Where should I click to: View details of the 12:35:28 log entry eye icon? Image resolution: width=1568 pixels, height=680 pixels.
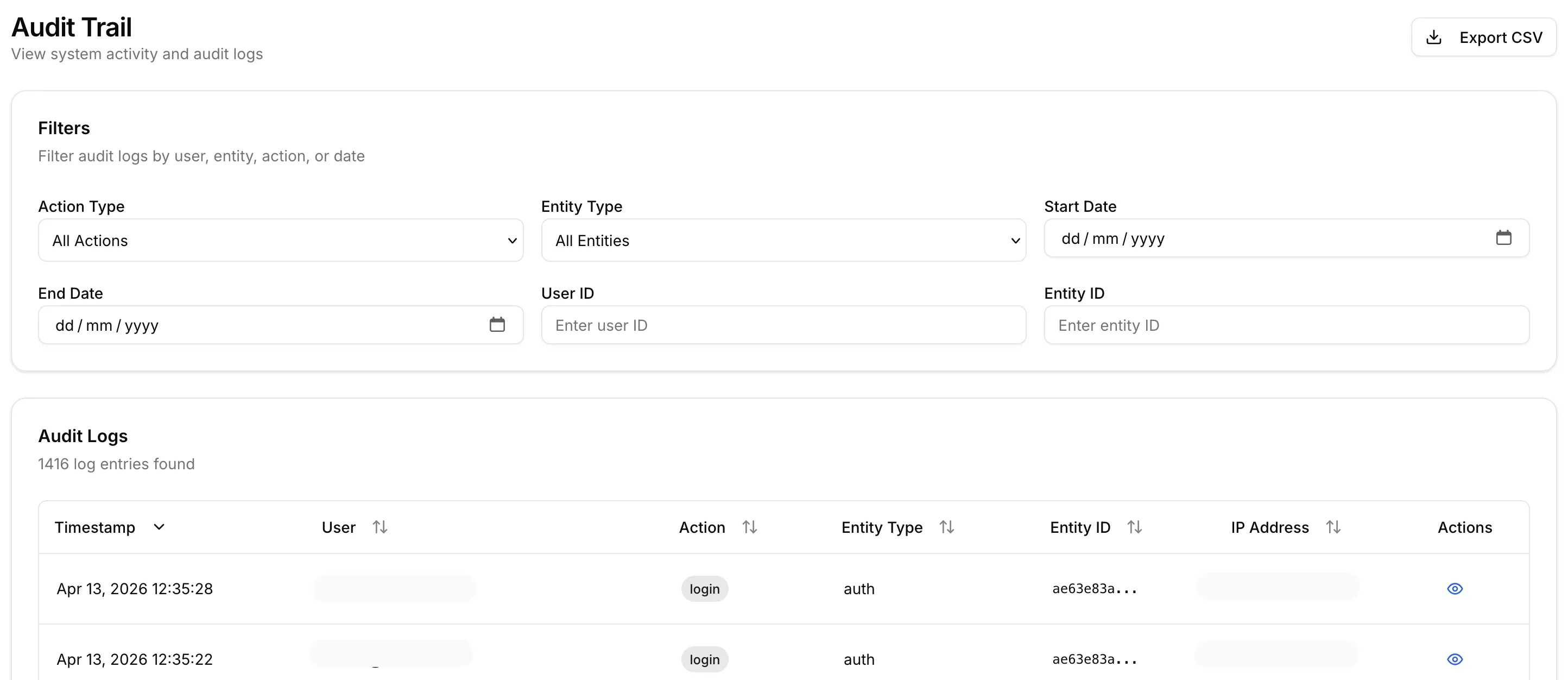pos(1455,588)
